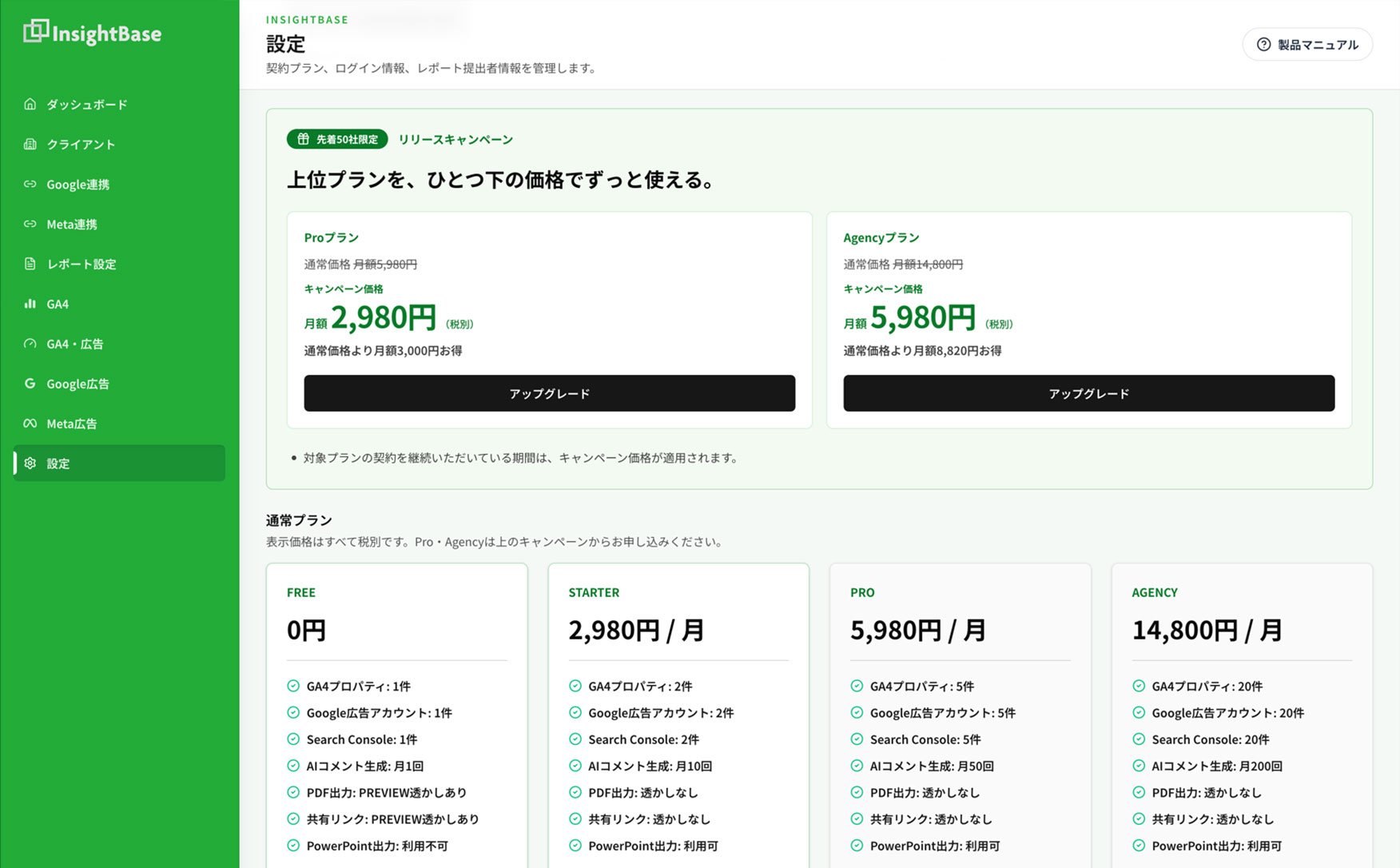Click the question mark help icon
The width and height of the screenshot is (1400, 868).
click(x=1263, y=45)
